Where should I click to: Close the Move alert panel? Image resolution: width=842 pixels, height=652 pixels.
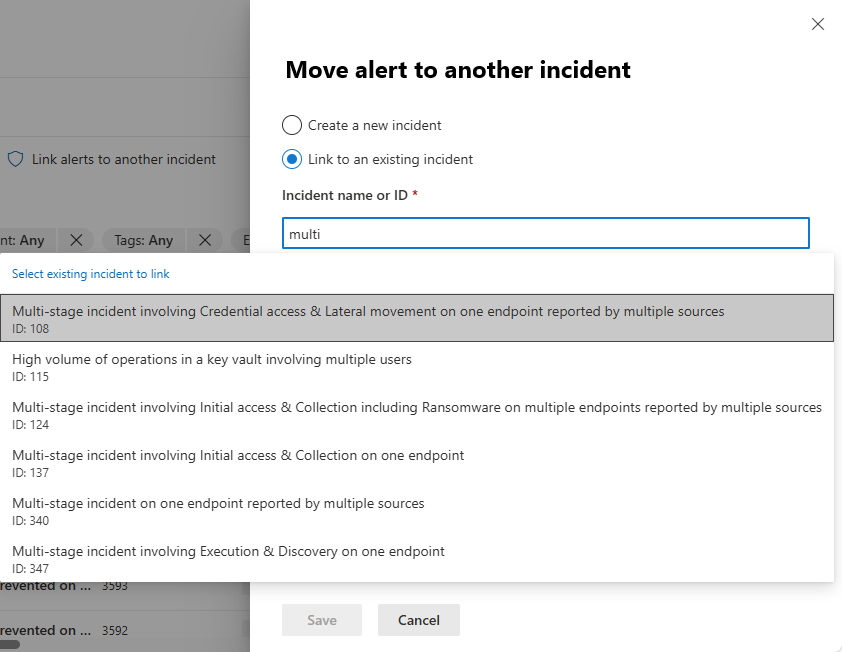(818, 24)
